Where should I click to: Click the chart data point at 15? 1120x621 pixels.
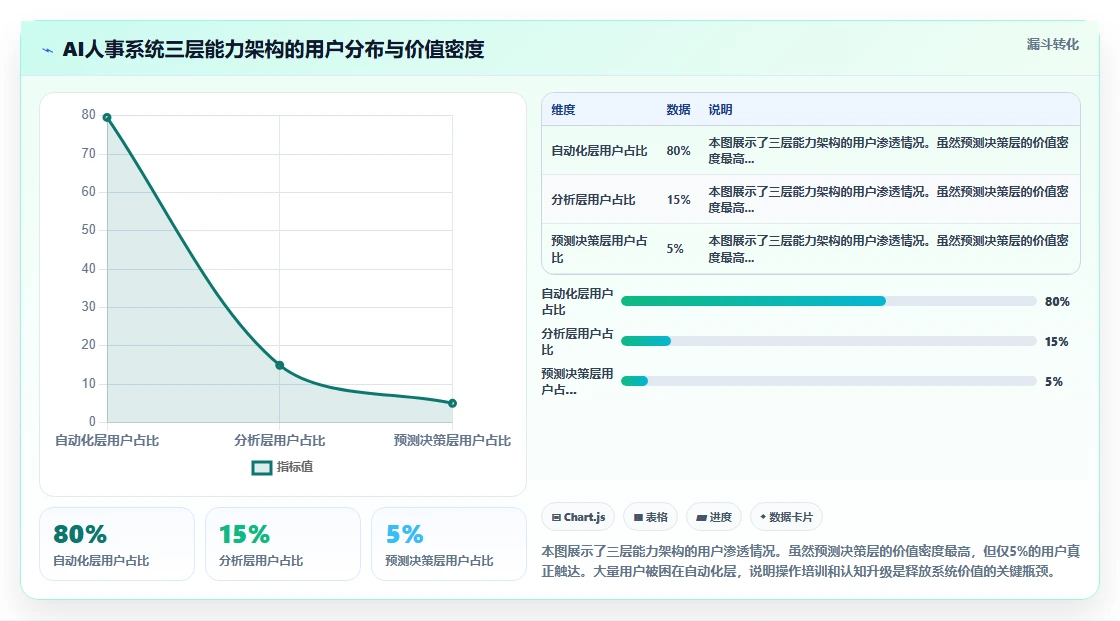pyautogui.click(x=280, y=365)
